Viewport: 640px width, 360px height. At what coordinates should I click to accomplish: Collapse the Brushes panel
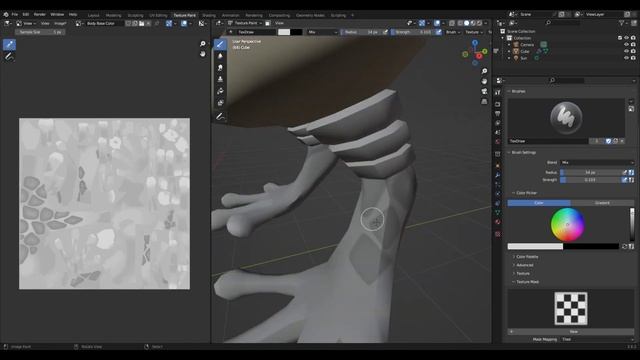[517, 91]
